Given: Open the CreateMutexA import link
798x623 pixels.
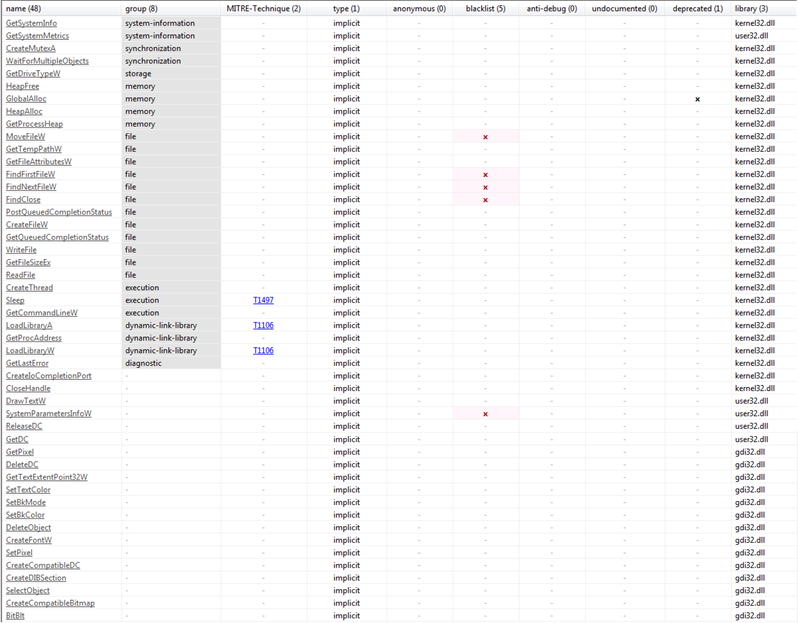Looking at the screenshot, I should coord(31,48).
